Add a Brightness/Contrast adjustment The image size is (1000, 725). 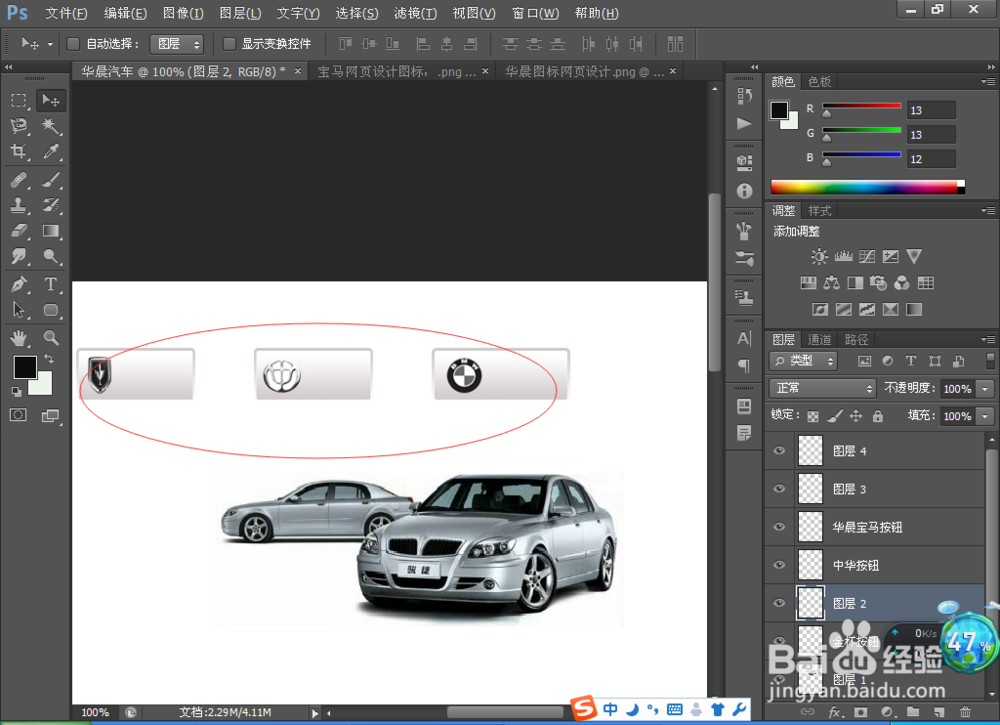click(819, 257)
